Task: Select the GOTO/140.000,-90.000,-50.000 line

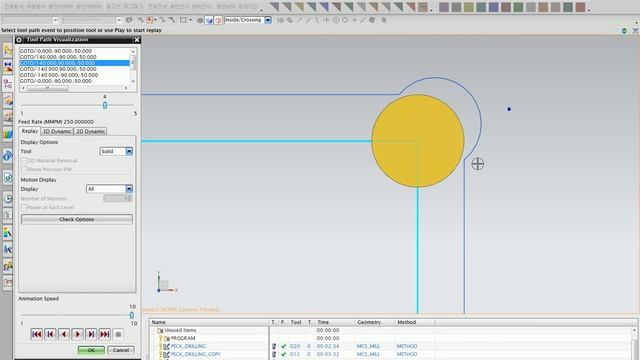Action: [x=74, y=57]
